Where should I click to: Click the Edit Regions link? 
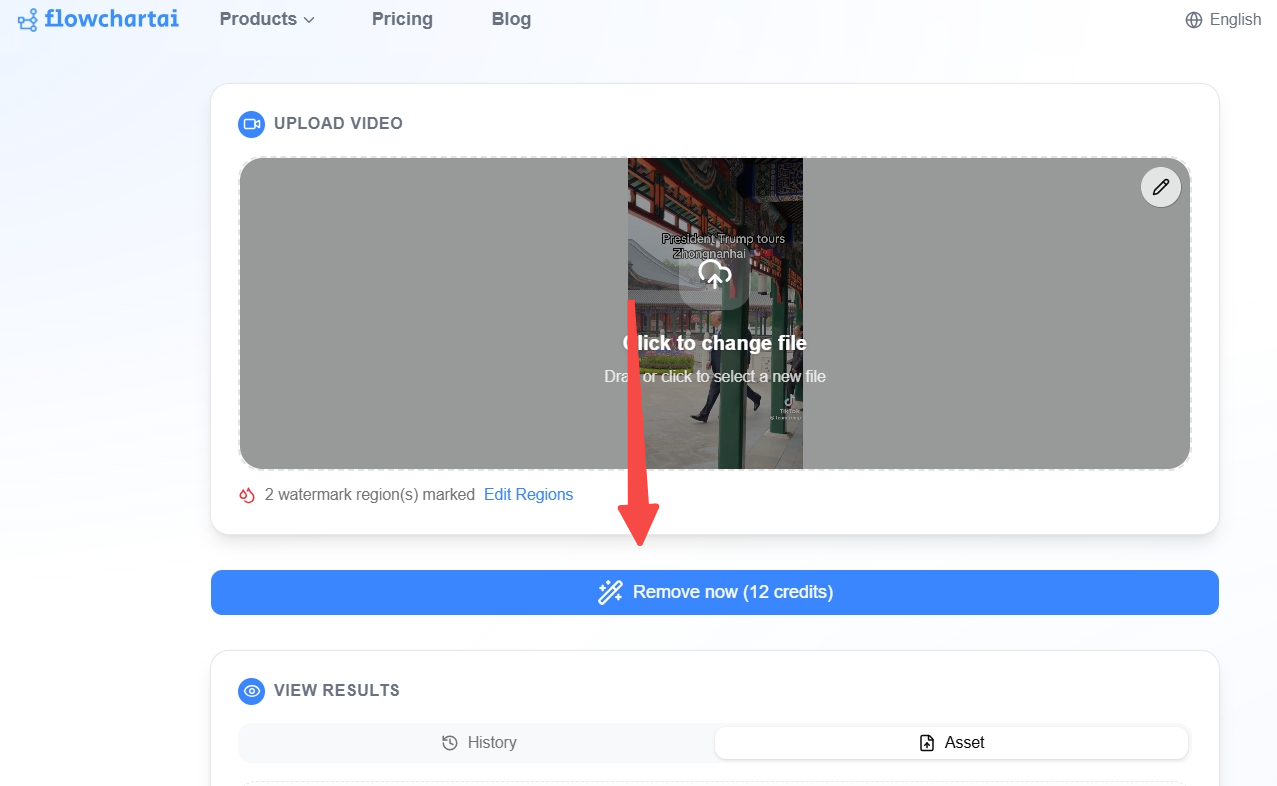(528, 494)
